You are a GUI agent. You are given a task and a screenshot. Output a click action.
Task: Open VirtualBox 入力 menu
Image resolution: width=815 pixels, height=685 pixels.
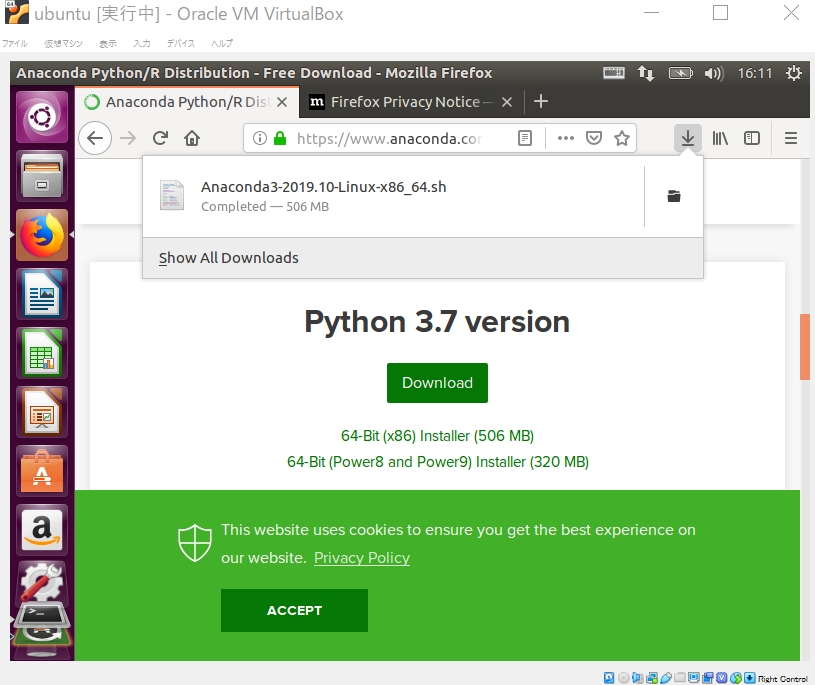point(142,44)
